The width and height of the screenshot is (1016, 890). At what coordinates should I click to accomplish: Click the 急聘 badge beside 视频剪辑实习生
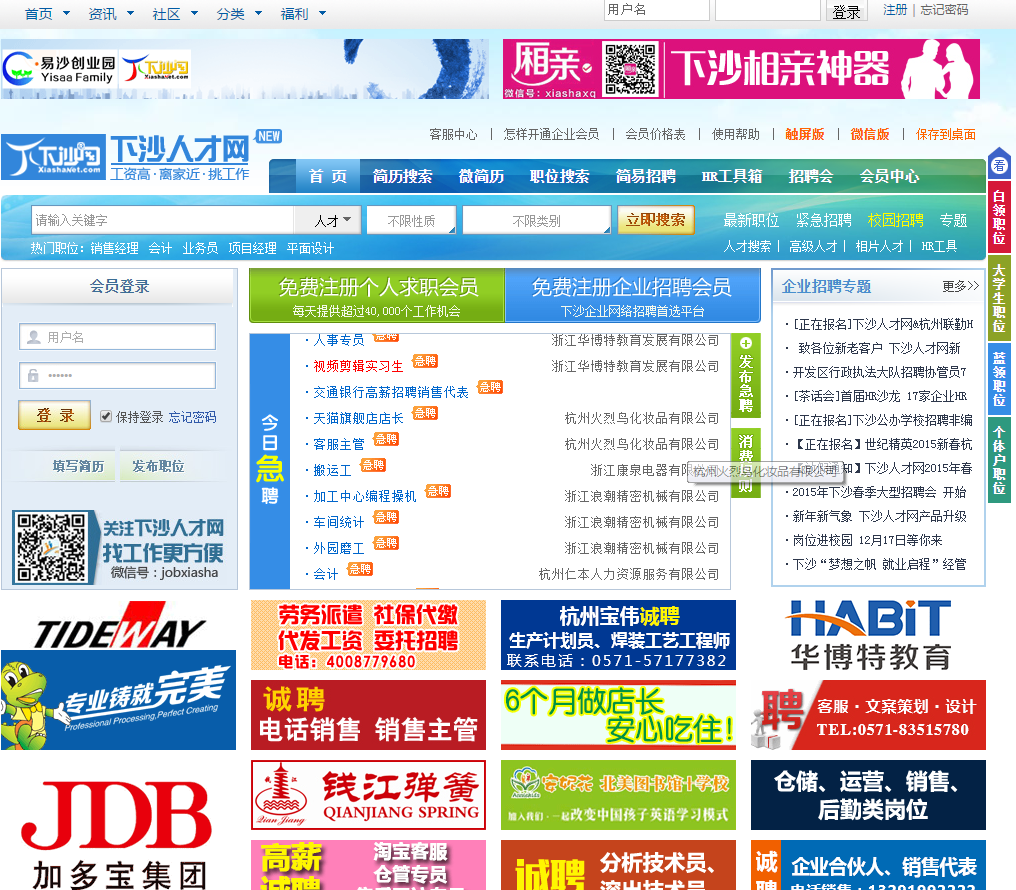pyautogui.click(x=425, y=361)
